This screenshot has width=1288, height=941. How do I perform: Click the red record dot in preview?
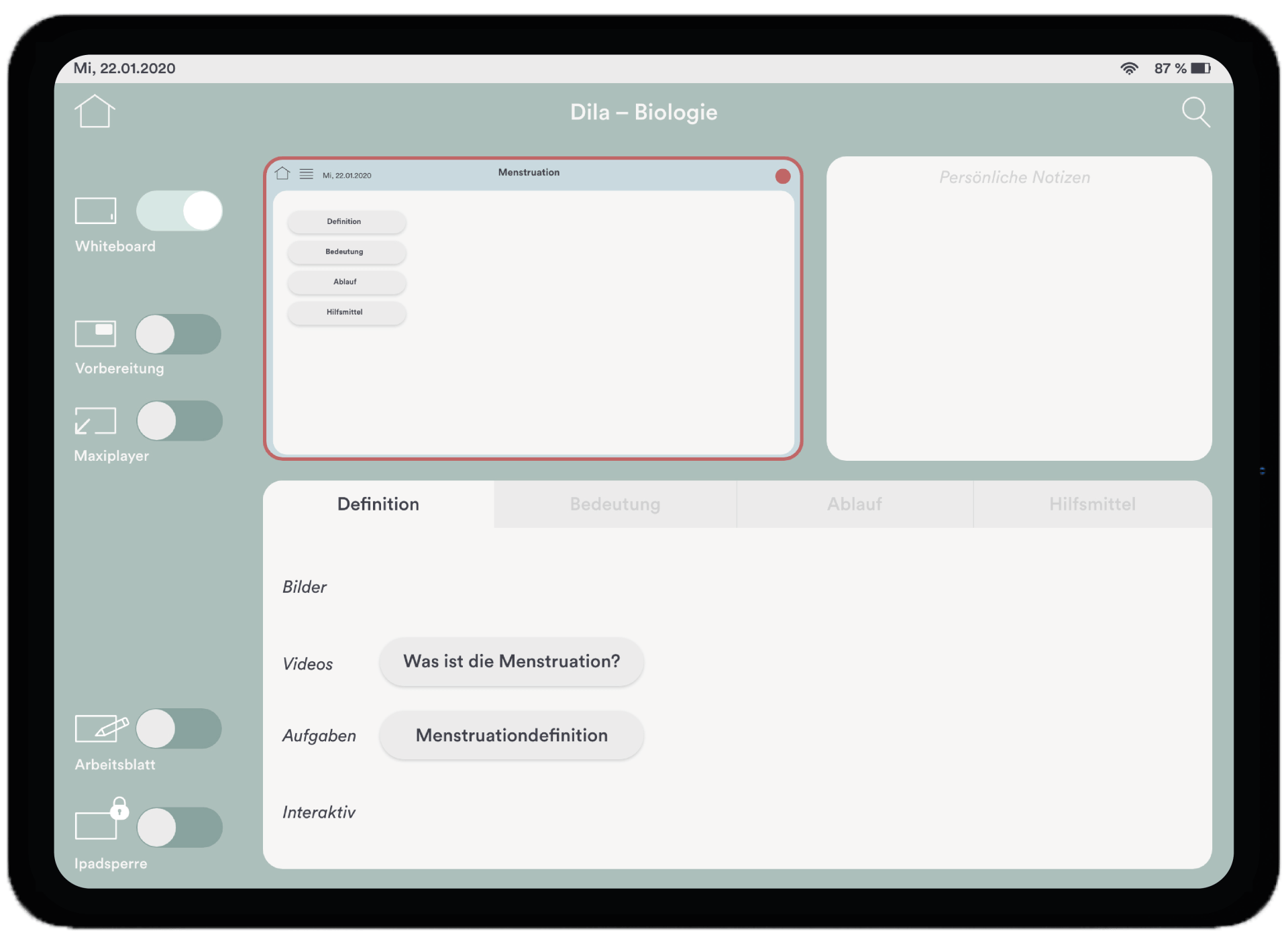782,176
